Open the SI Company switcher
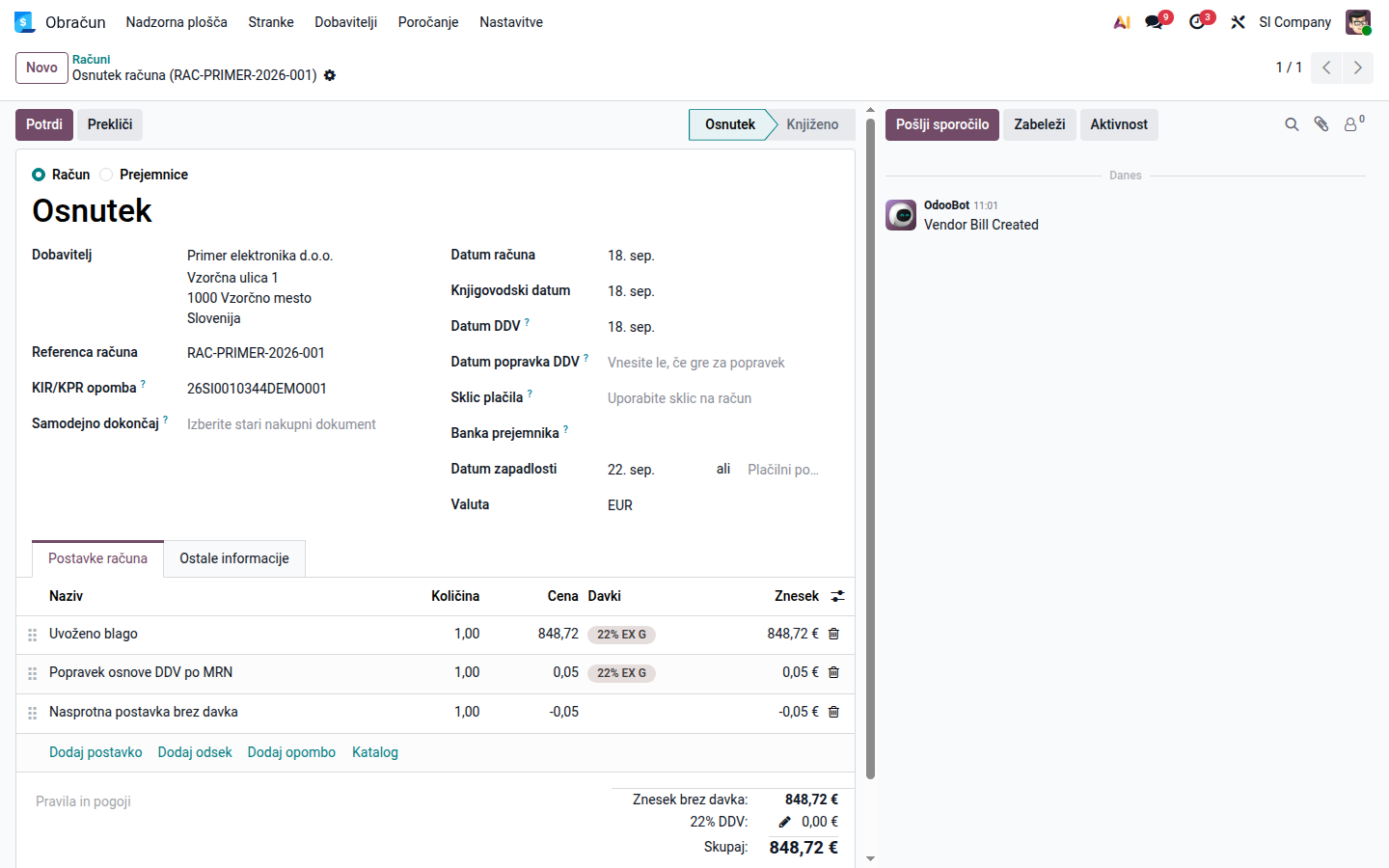 coord(1294,22)
